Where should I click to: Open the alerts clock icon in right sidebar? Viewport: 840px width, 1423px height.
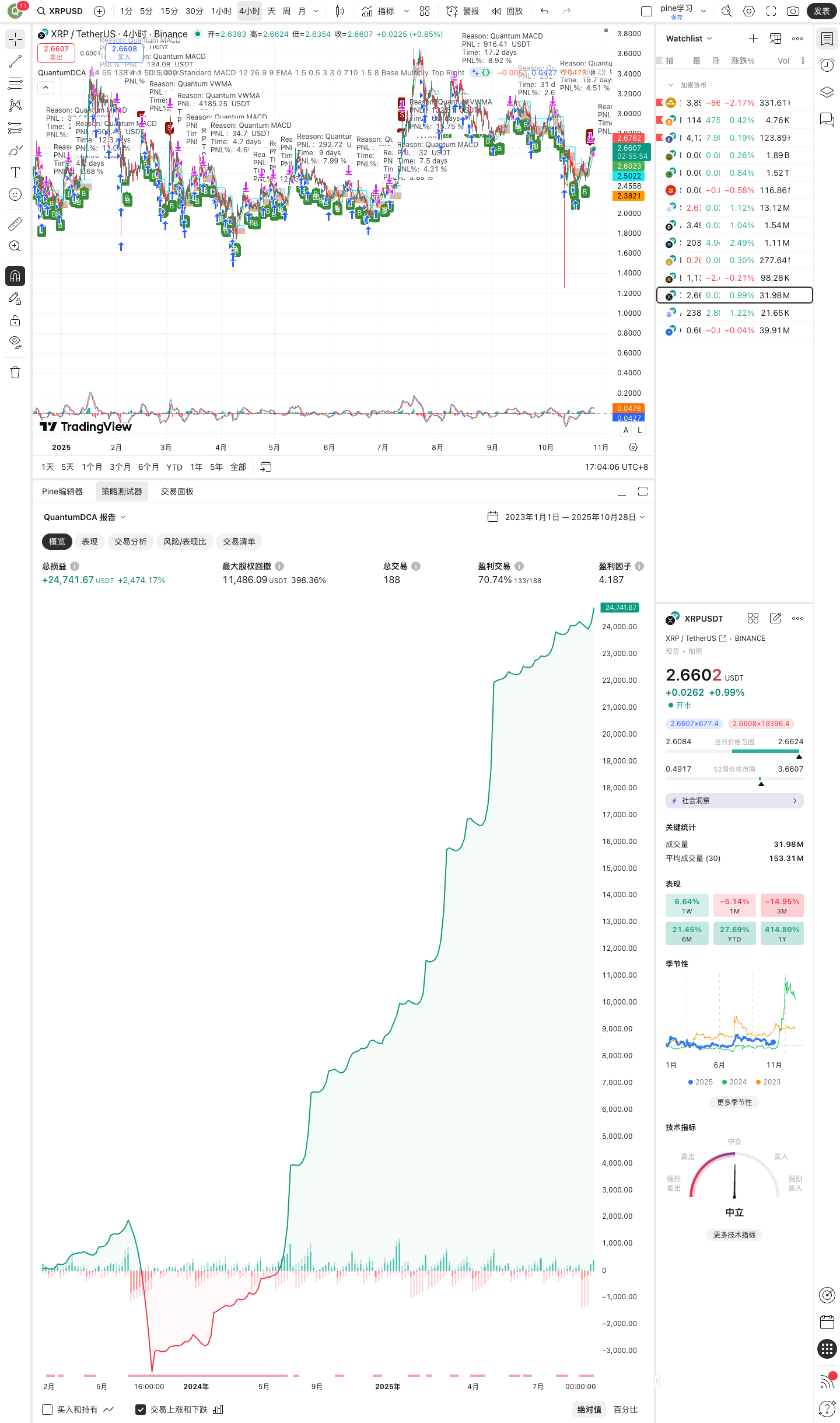827,65
